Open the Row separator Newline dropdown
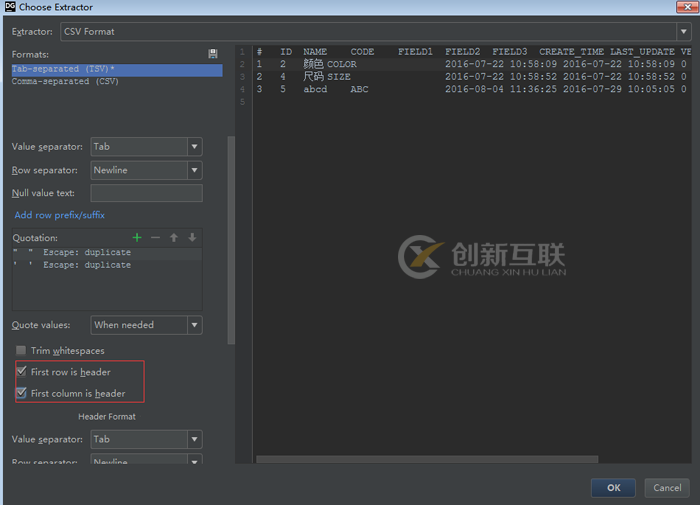 [x=195, y=170]
